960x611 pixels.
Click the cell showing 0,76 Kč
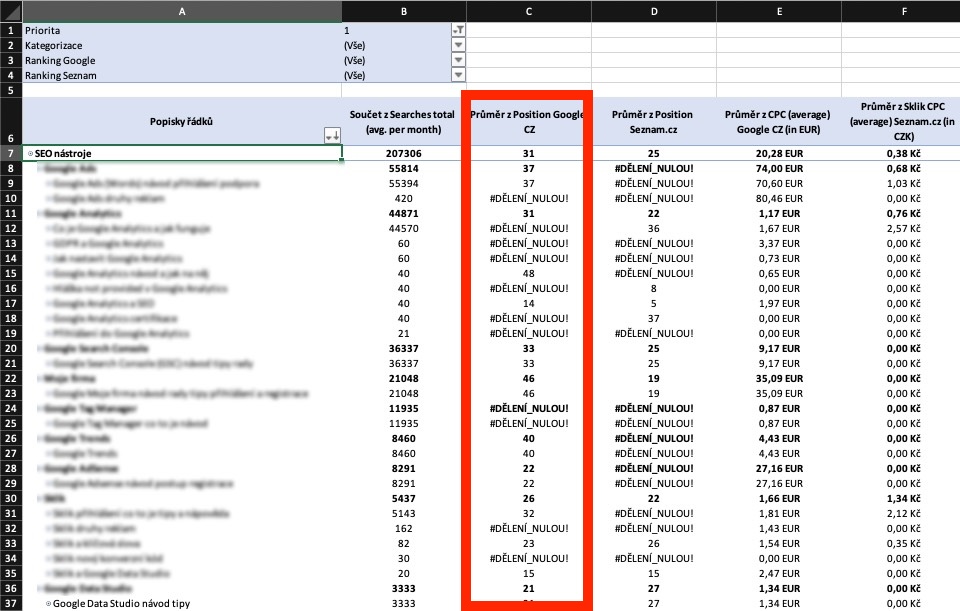point(901,214)
